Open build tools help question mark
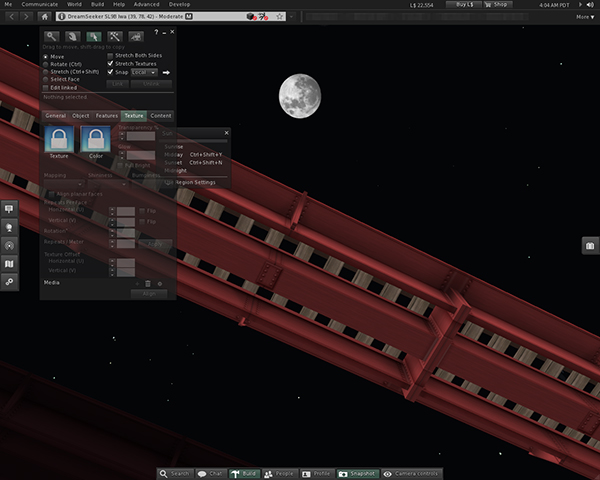Image resolution: width=600 pixels, height=480 pixels. [156, 32]
